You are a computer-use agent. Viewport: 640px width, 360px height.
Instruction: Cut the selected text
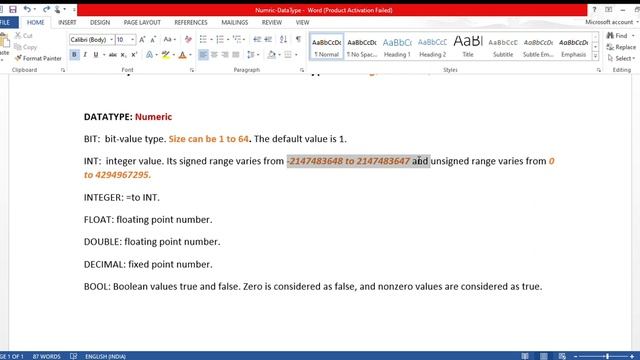pos(24,36)
